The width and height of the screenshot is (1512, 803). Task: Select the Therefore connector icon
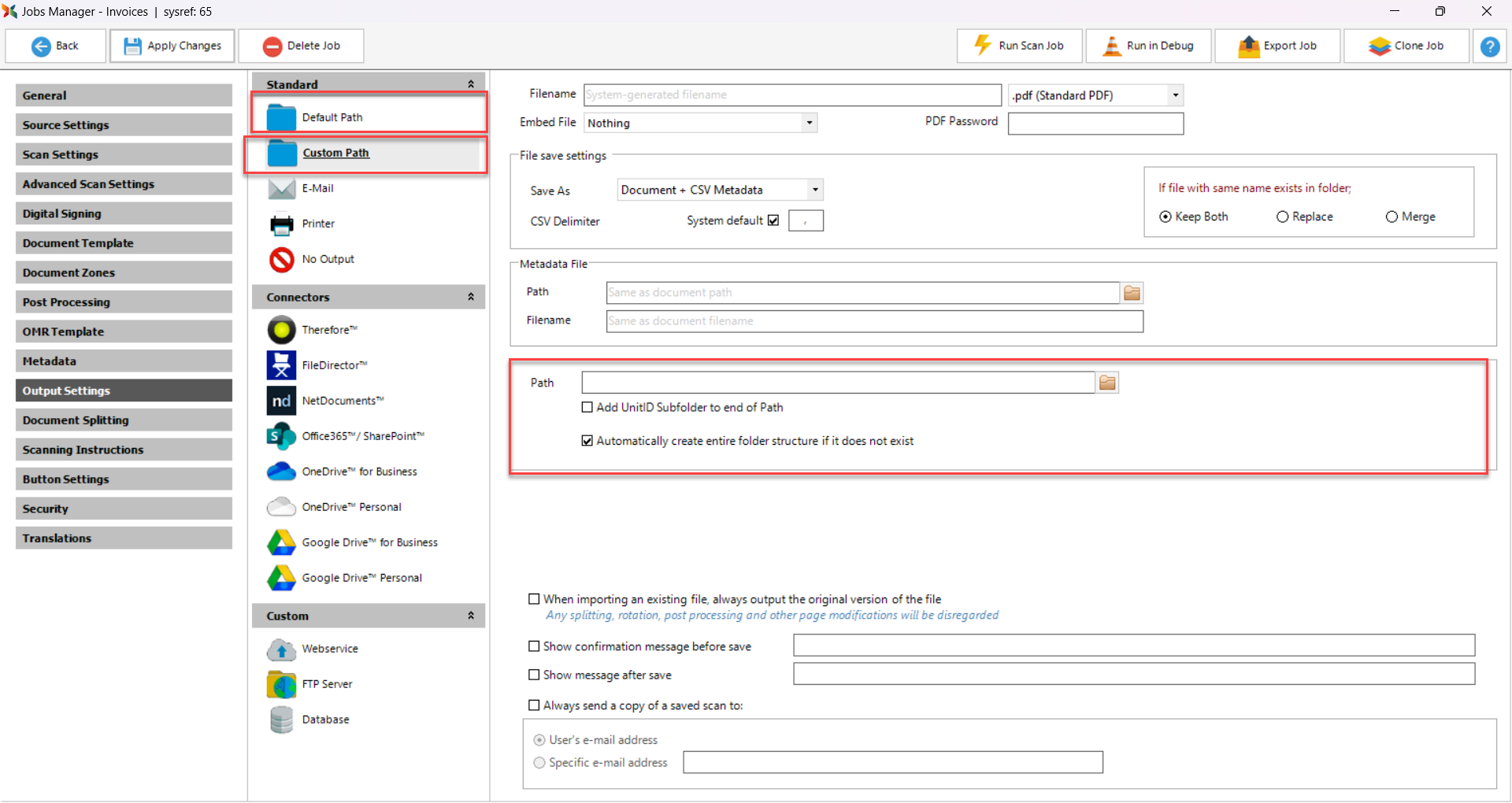click(x=281, y=330)
